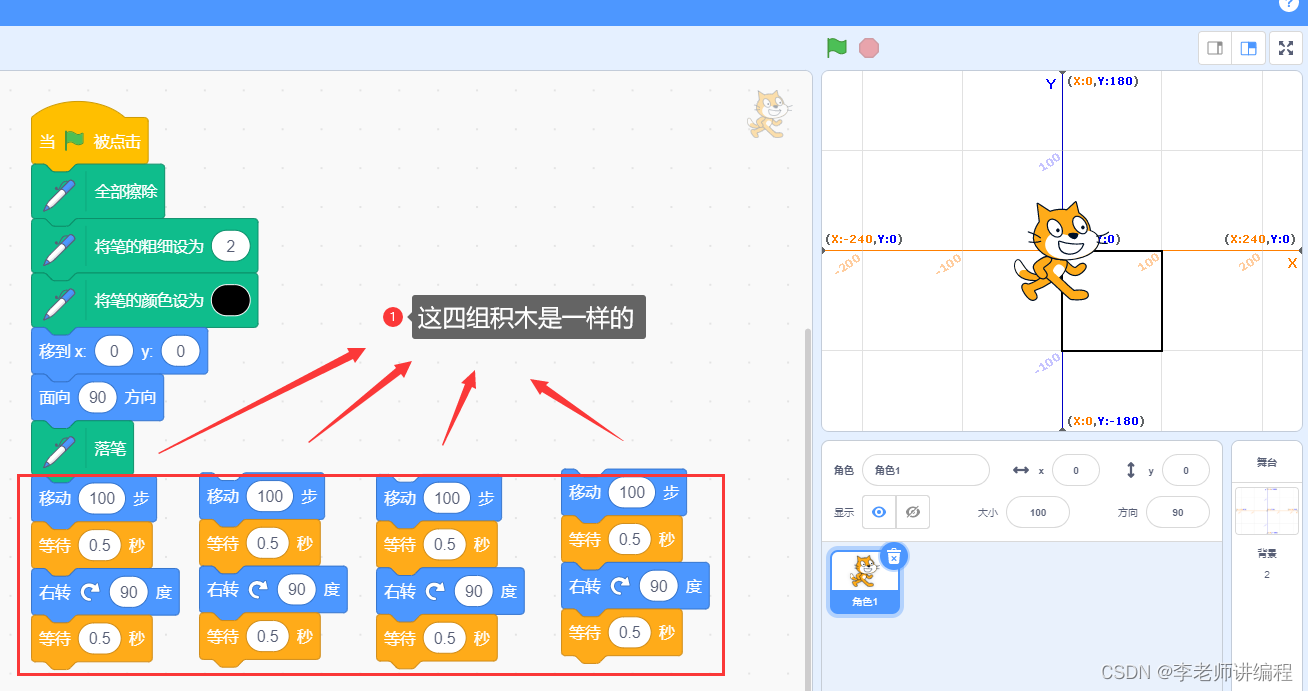Click rotate-right icon in second group's 右转 block
The image size is (1308, 691).
pyautogui.click(x=258, y=590)
